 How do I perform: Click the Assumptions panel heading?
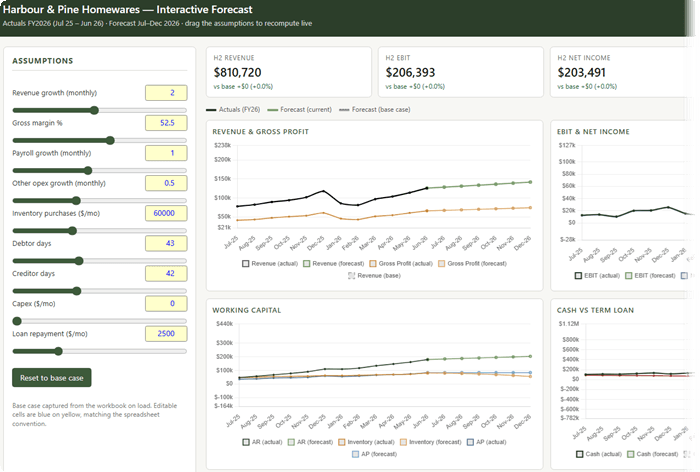pos(42,61)
